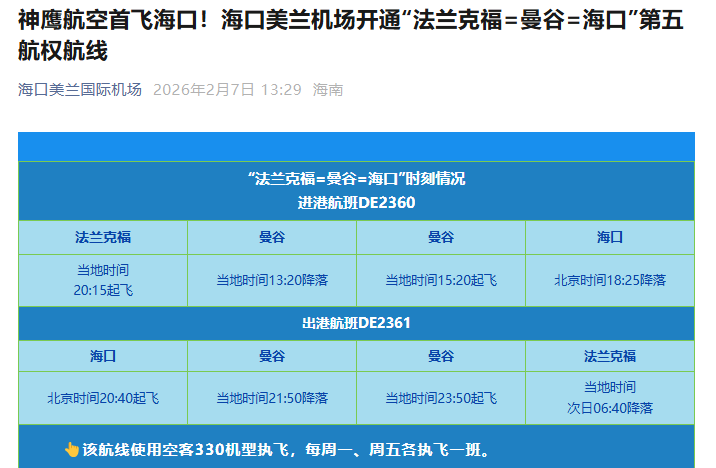The width and height of the screenshot is (716, 468).
Task: Click the 法兰克福 header in the inbound table
Action: tap(103, 237)
